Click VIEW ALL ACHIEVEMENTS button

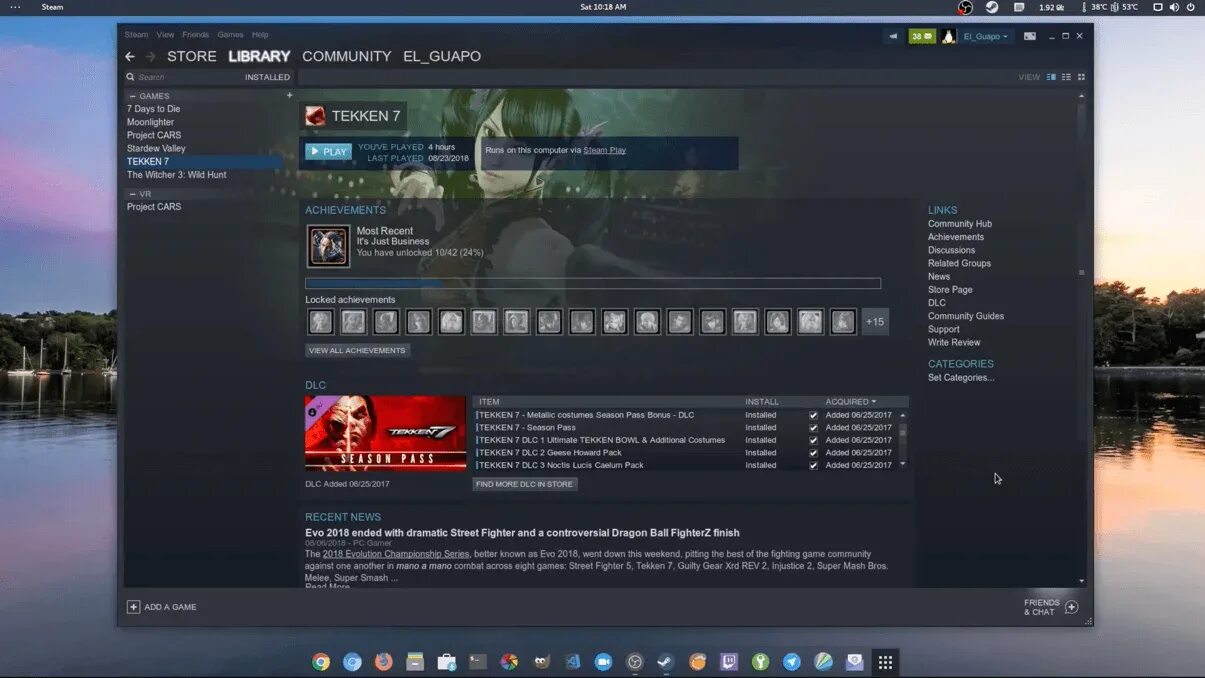357,351
